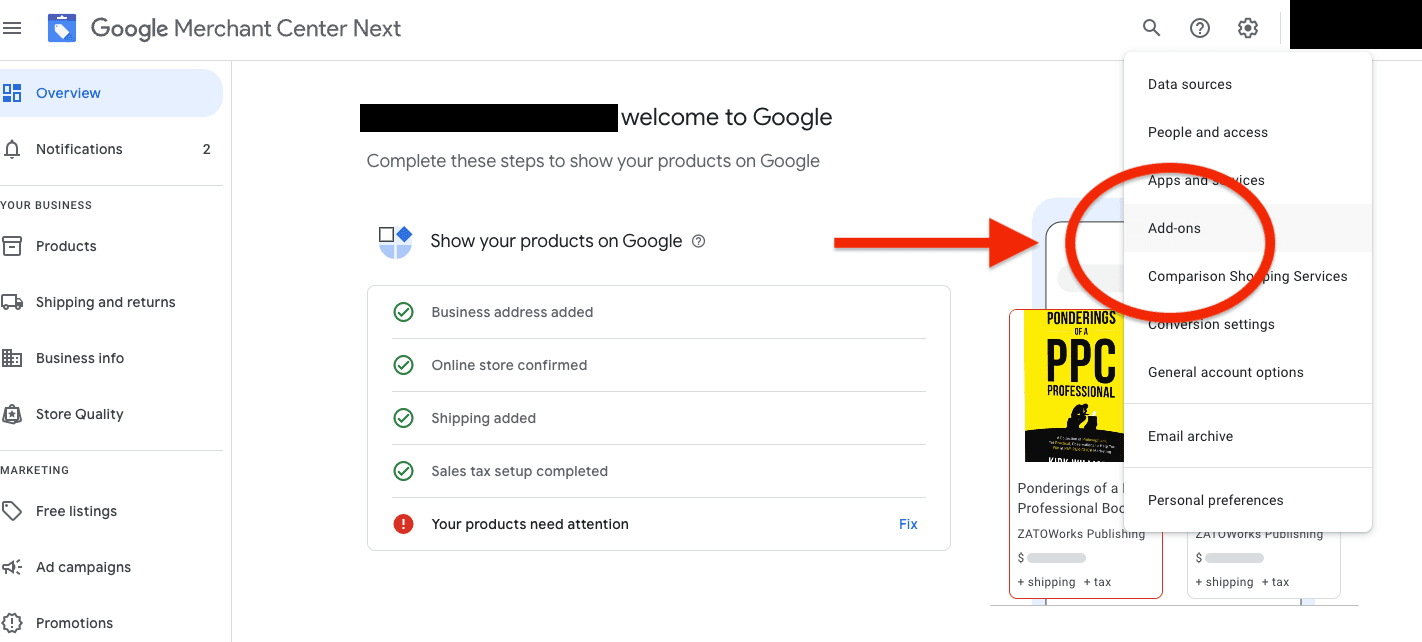Click the Notifications bell icon
The width and height of the screenshot is (1422, 642).
click(x=12, y=149)
